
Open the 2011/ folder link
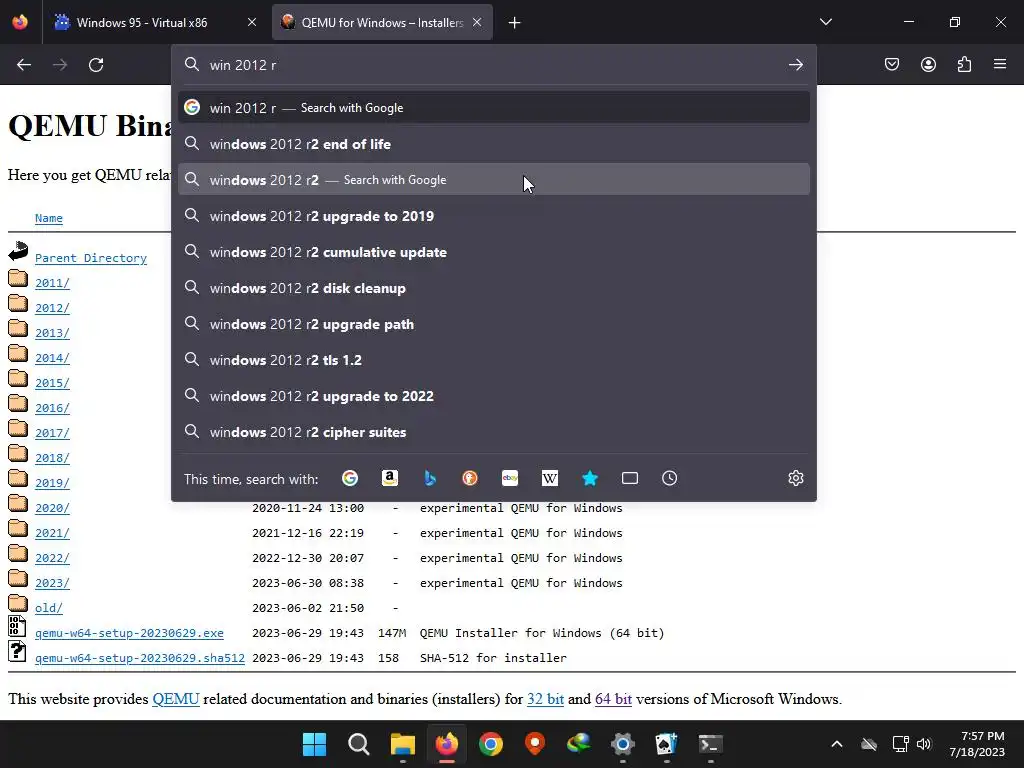52,283
